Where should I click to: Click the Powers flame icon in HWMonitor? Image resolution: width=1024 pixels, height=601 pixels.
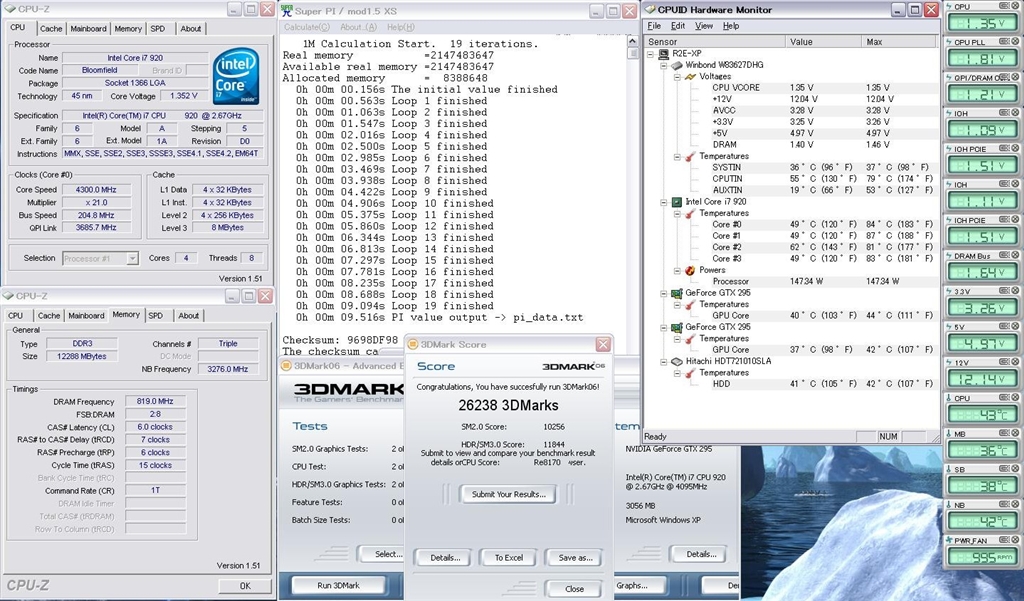click(x=690, y=270)
